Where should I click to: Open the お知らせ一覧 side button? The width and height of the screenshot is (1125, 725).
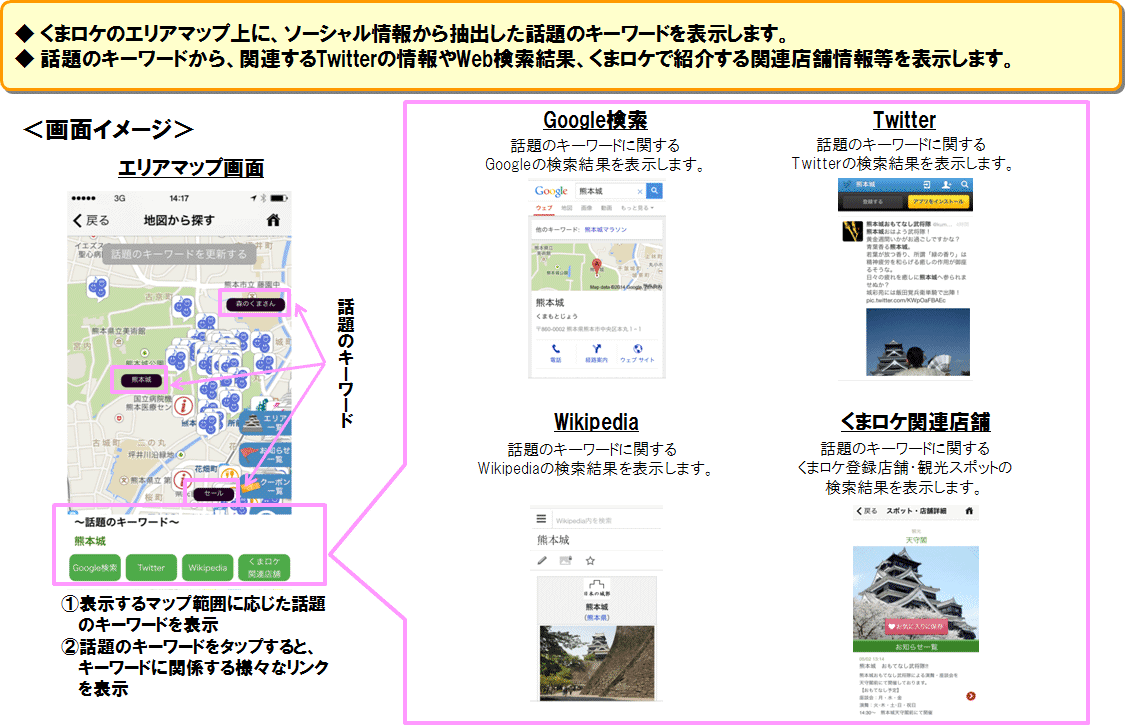266,455
